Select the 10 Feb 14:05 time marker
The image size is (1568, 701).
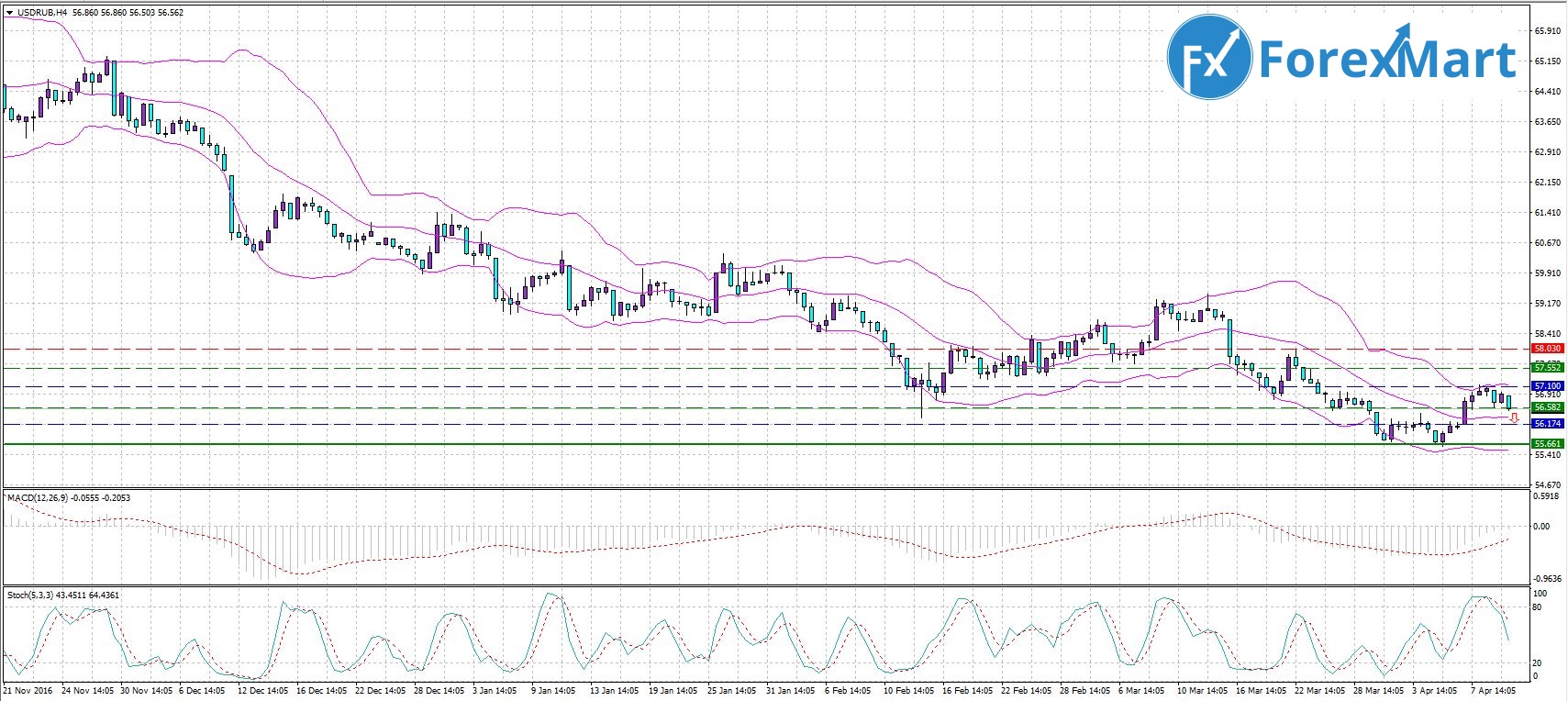coord(908,690)
